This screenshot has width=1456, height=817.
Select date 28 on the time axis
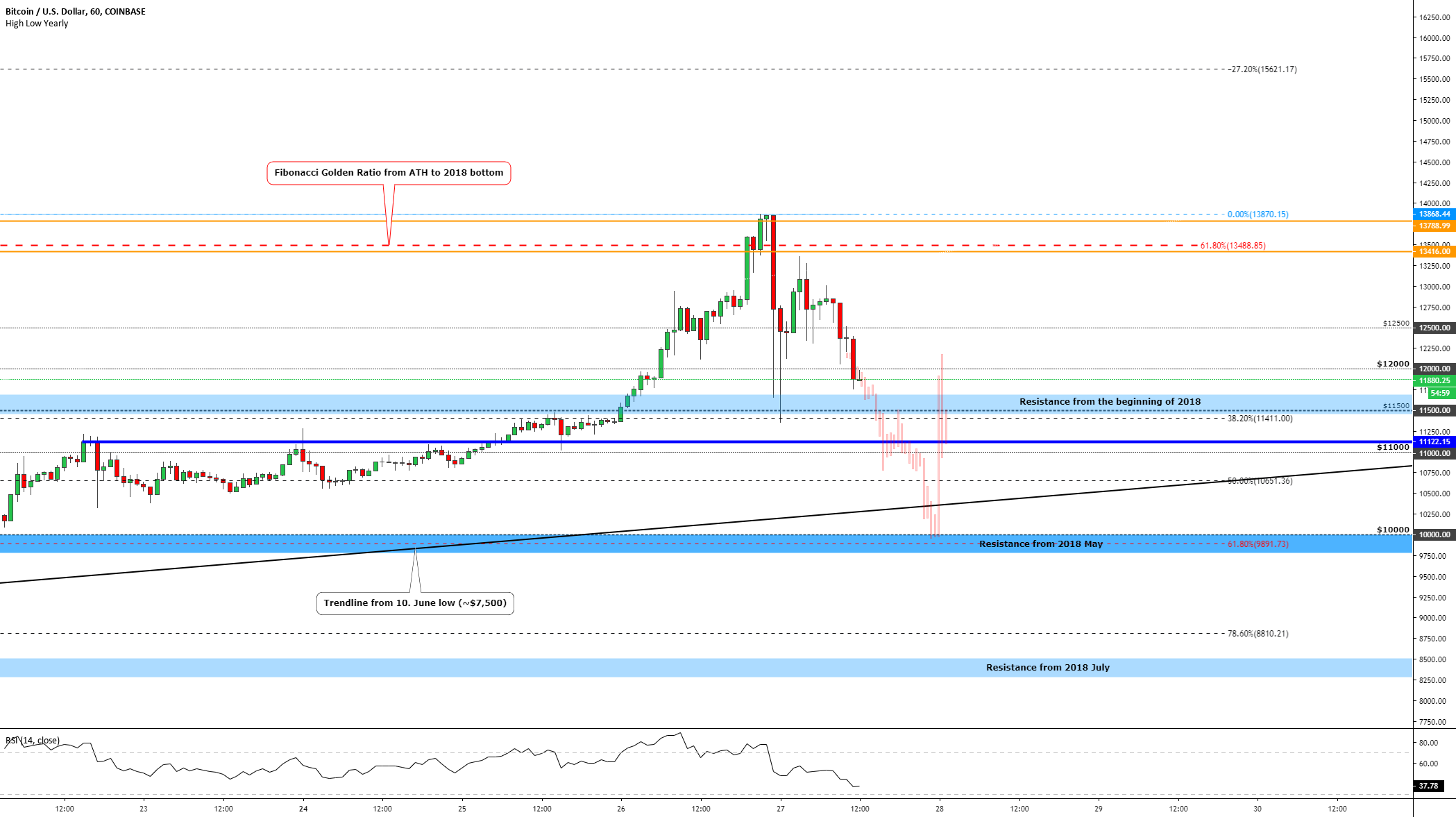[x=940, y=809]
